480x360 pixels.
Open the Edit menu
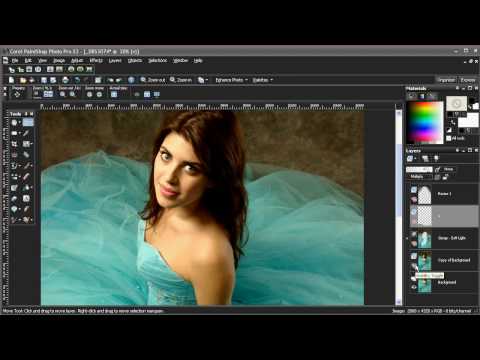click(x=28, y=61)
